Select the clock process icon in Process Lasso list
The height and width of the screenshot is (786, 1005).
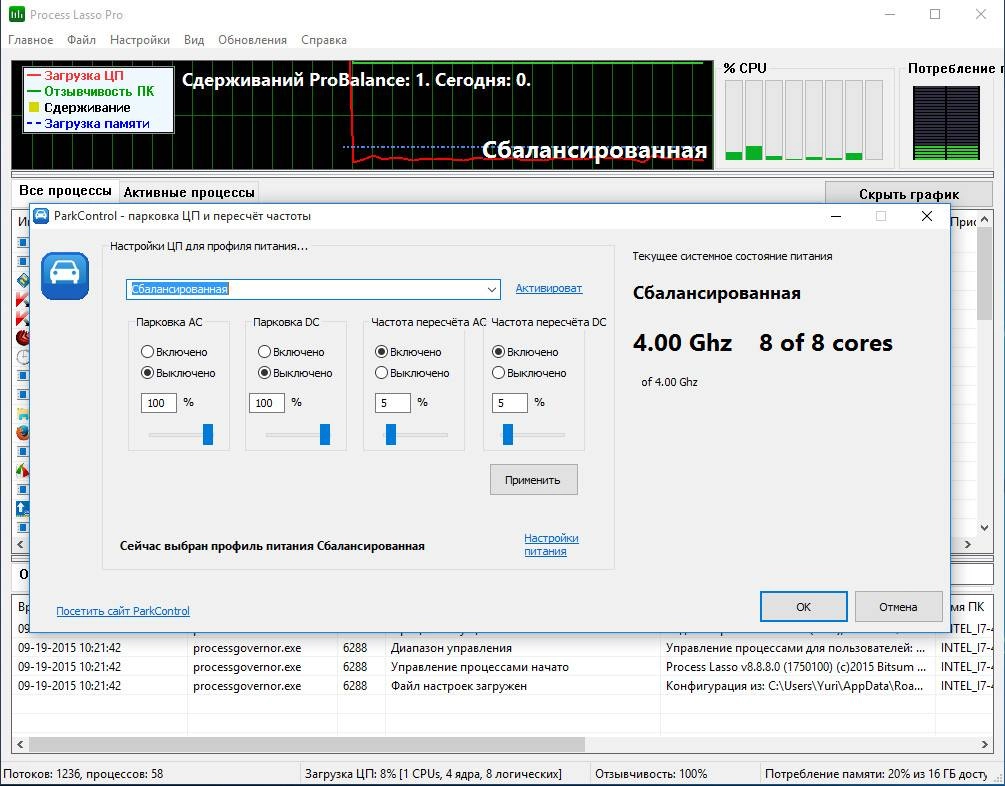(x=22, y=357)
